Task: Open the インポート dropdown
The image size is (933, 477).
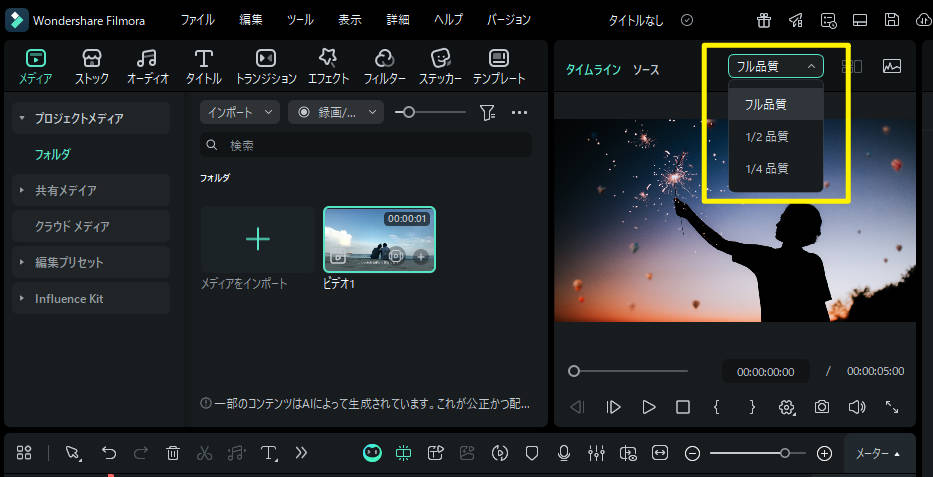Action: (x=240, y=112)
